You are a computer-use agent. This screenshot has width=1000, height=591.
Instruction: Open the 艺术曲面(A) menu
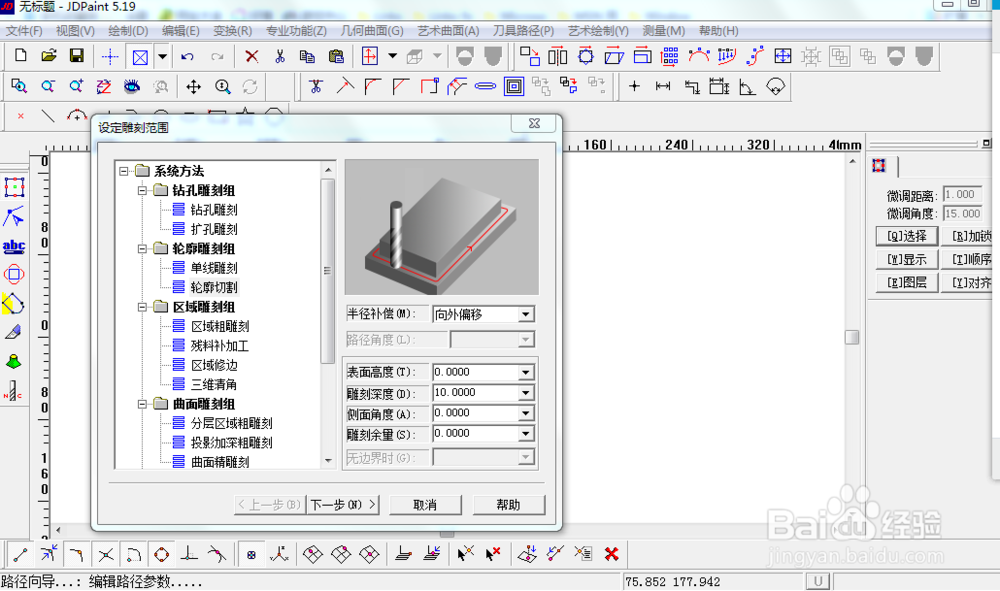[448, 31]
